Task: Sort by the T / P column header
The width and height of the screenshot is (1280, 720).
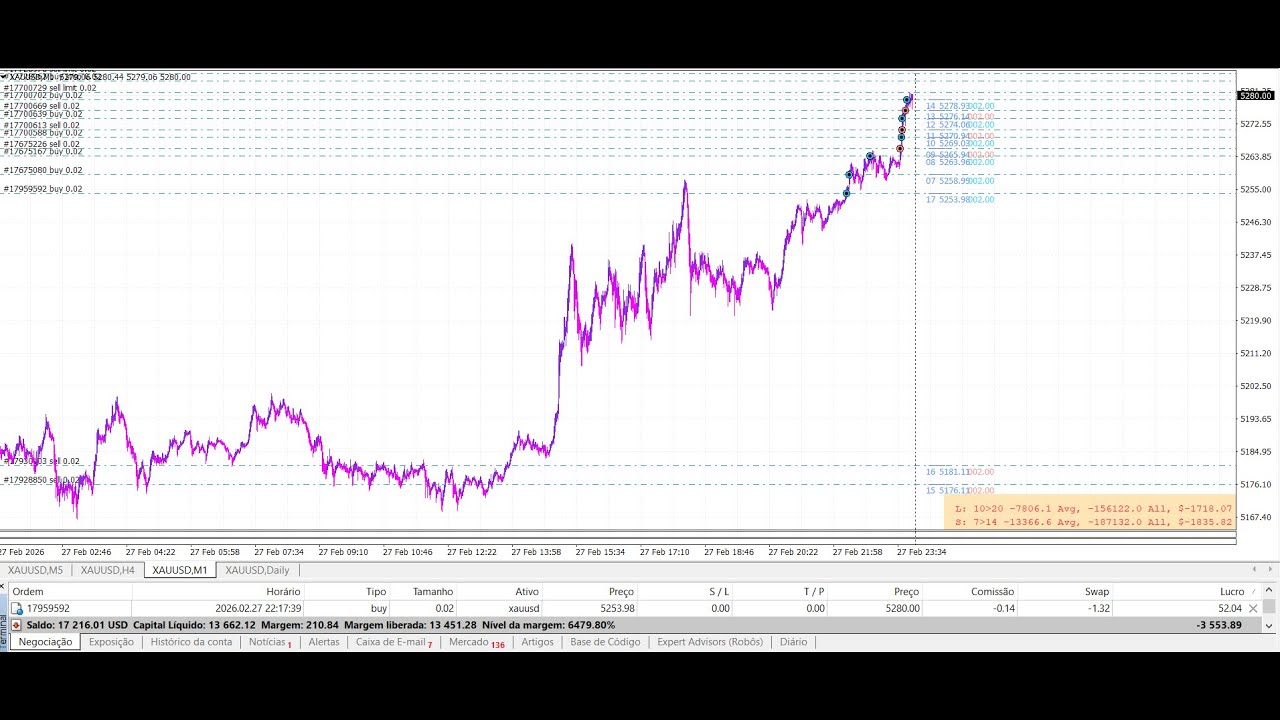Action: point(814,592)
